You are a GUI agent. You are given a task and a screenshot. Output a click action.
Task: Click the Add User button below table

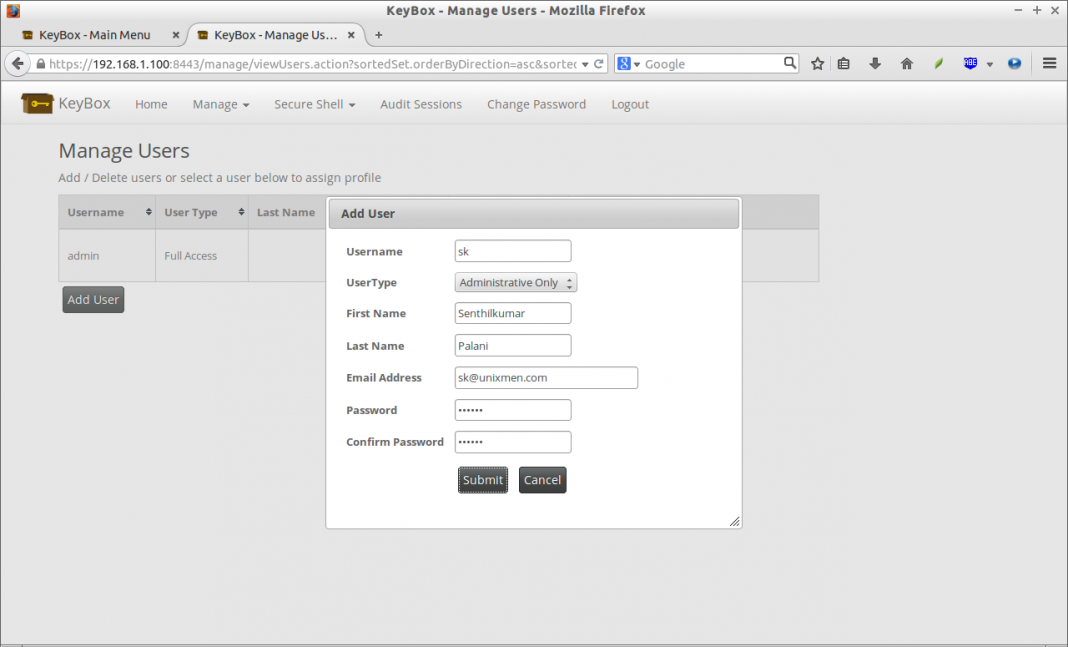pos(93,300)
